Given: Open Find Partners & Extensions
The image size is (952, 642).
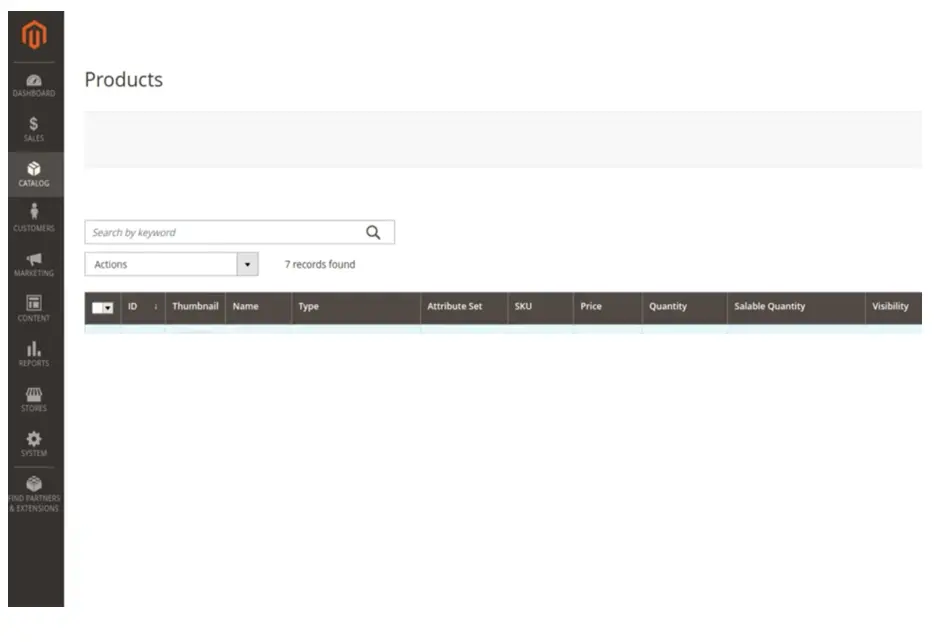Looking at the screenshot, I should (34, 494).
